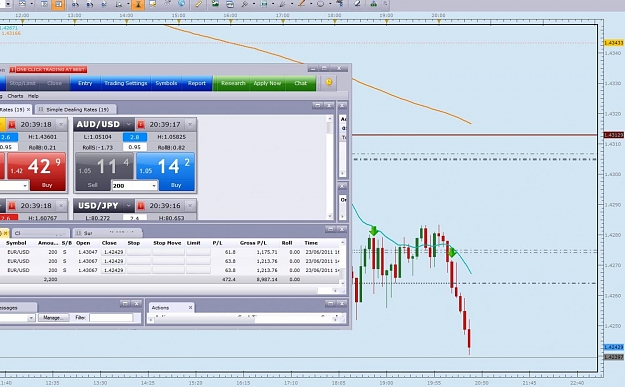Click the yellow note/comment icon in toolbar
Image resolution: width=625 pixels, height=387 pixels.
click(x=153, y=4)
